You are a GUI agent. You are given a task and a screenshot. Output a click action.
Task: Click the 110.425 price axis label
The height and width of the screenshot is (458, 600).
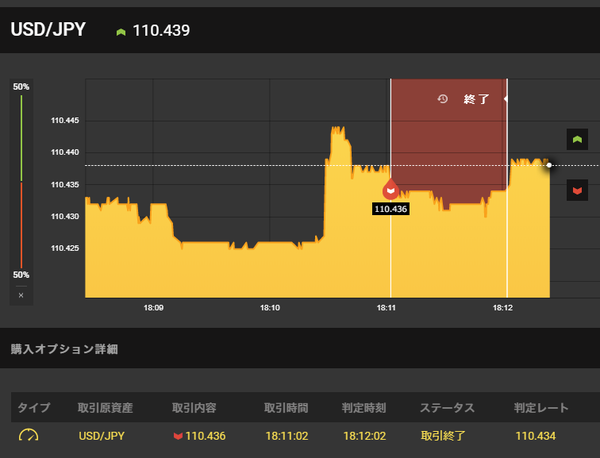coord(65,248)
